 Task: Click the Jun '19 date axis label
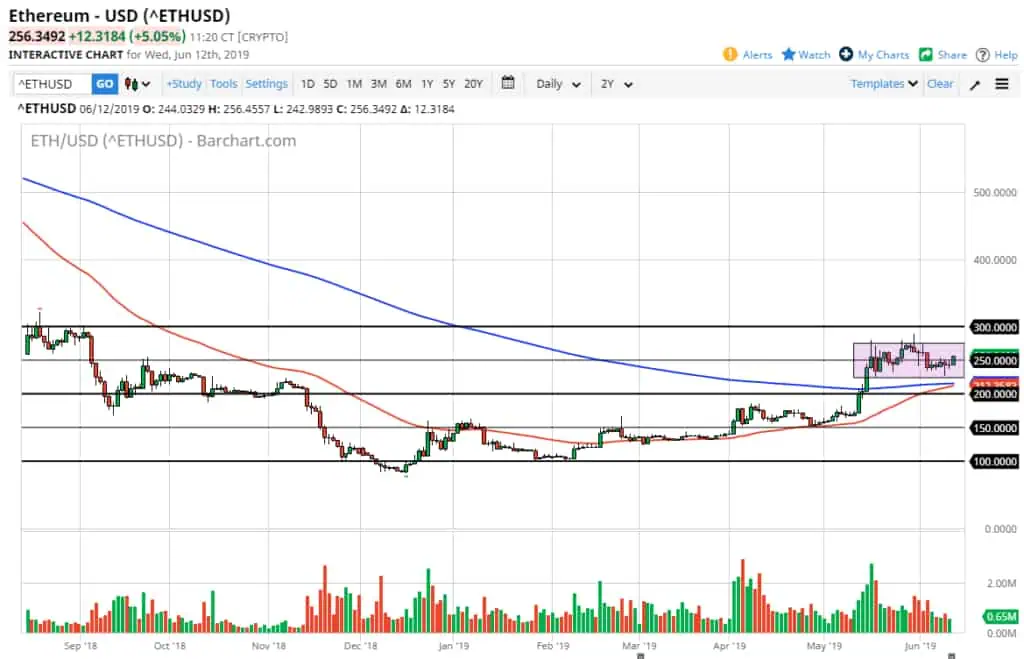click(x=920, y=646)
